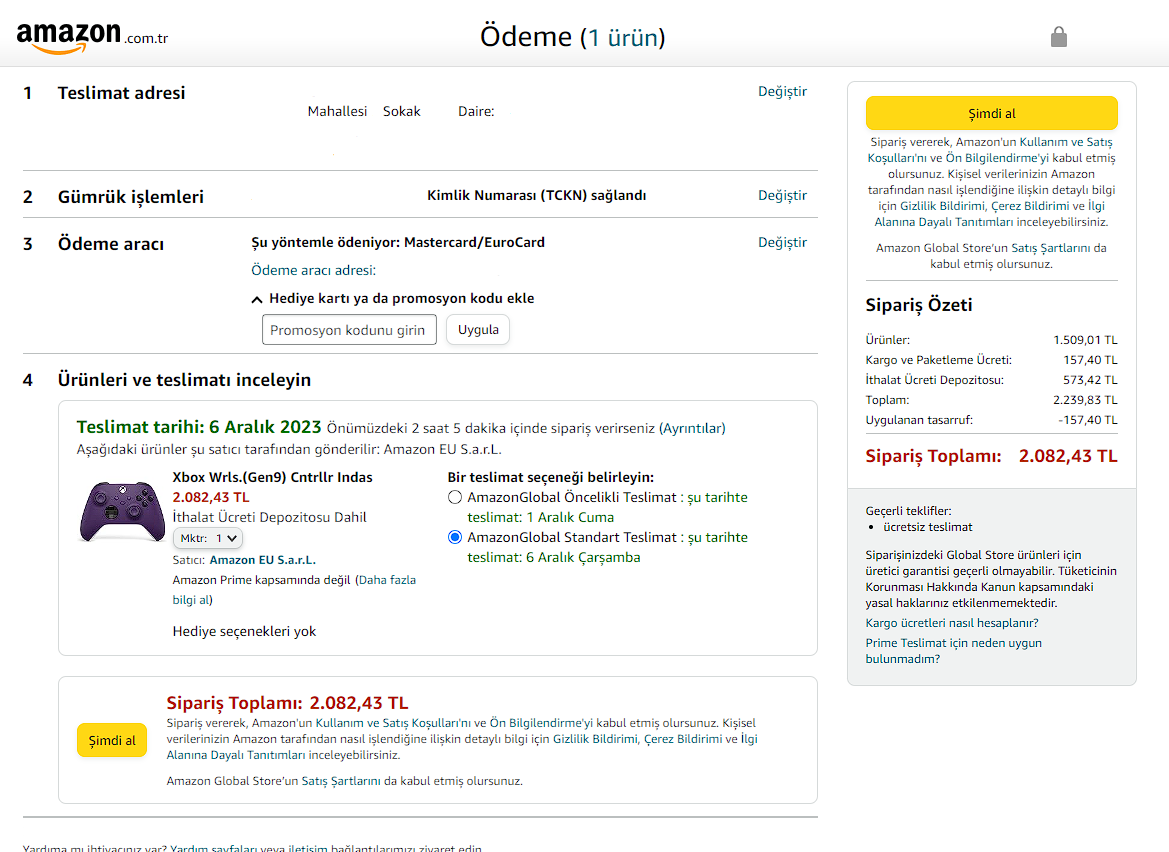Click the Xbox controller product thumbnail

pos(122,511)
